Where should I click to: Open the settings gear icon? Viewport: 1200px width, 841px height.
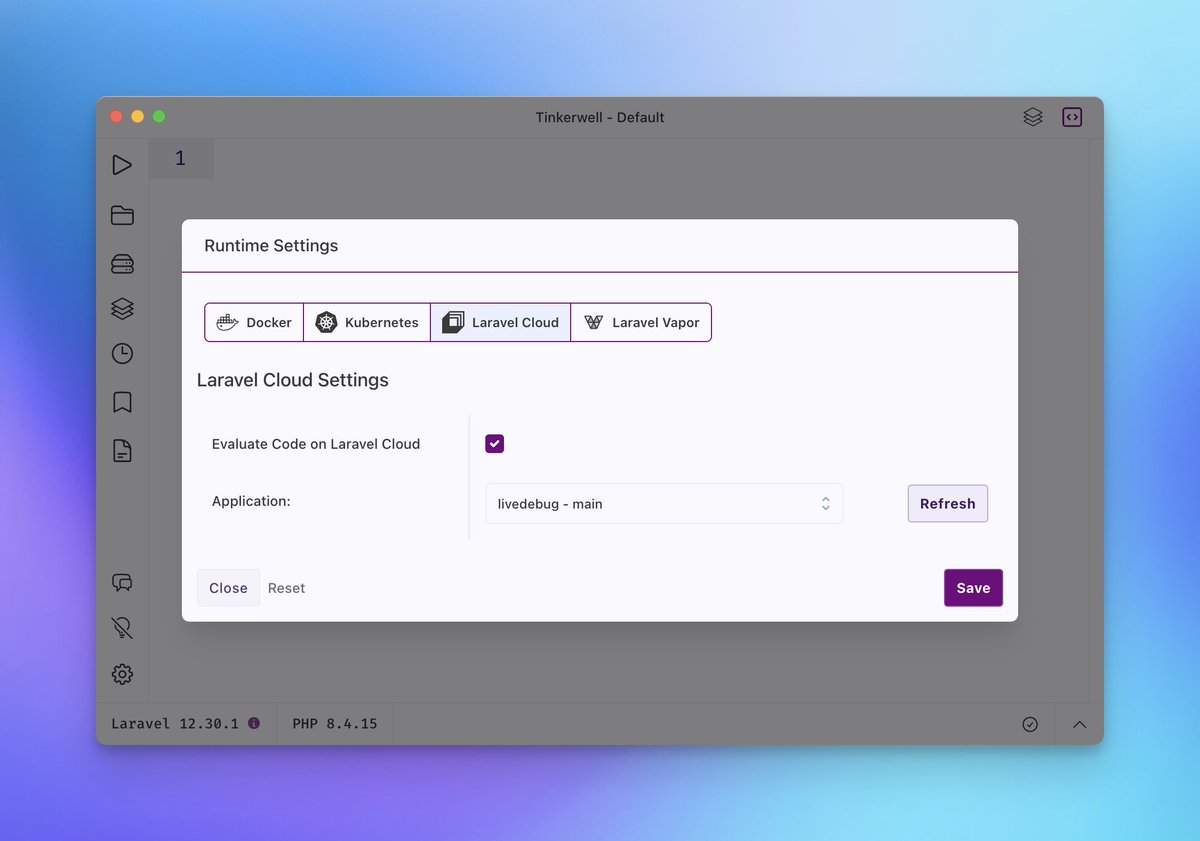click(122, 674)
